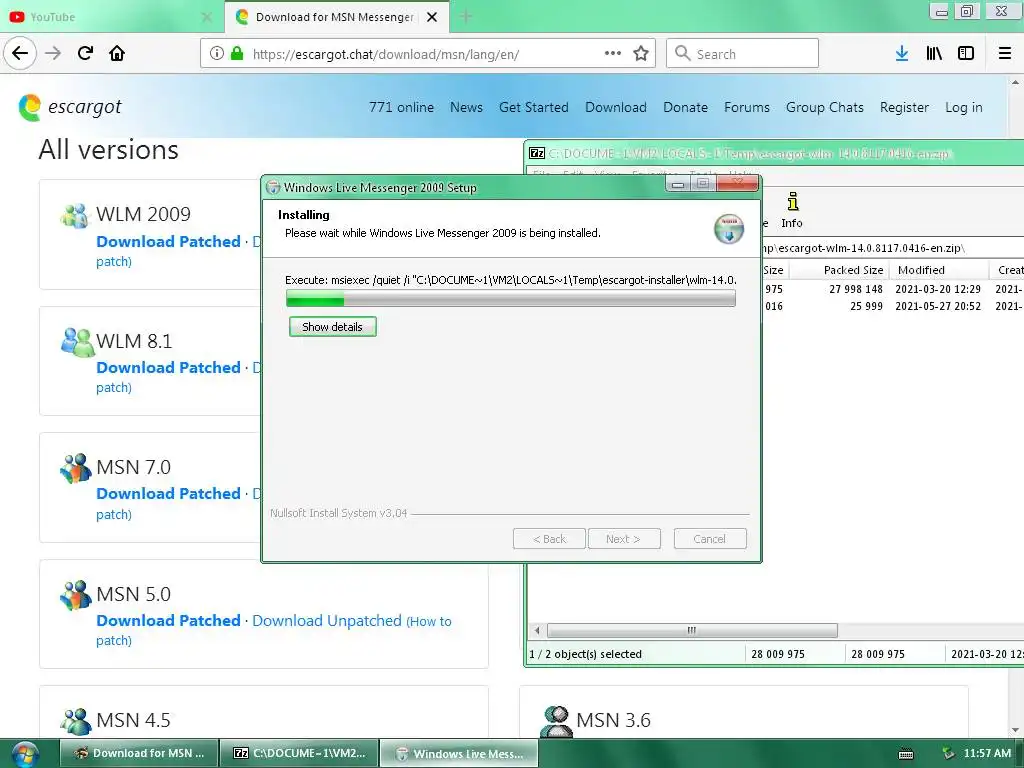The width and height of the screenshot is (1024, 768).
Task: Show site information icon in address bar
Action: [217, 53]
